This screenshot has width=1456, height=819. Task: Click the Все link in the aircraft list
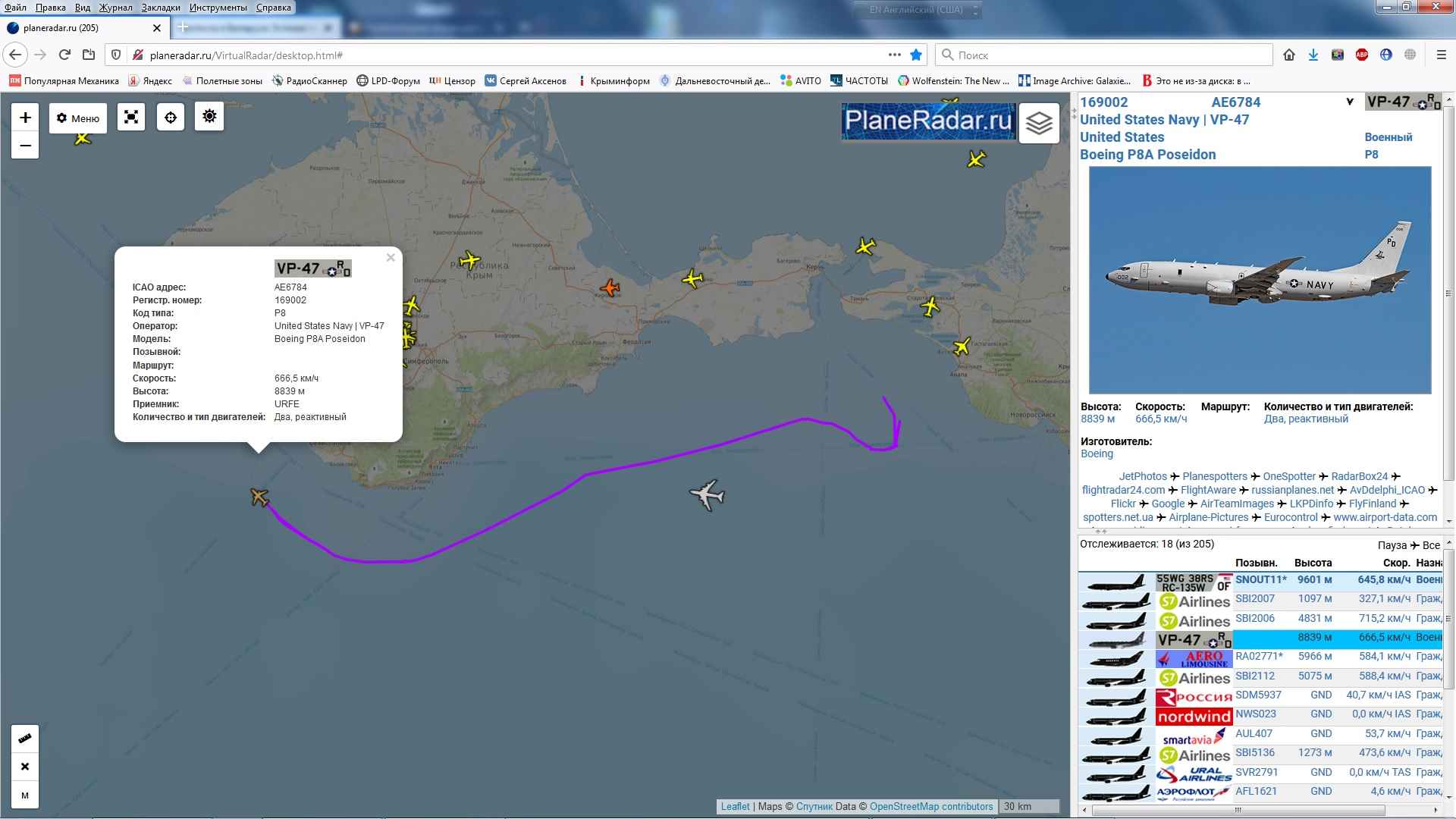[1431, 545]
